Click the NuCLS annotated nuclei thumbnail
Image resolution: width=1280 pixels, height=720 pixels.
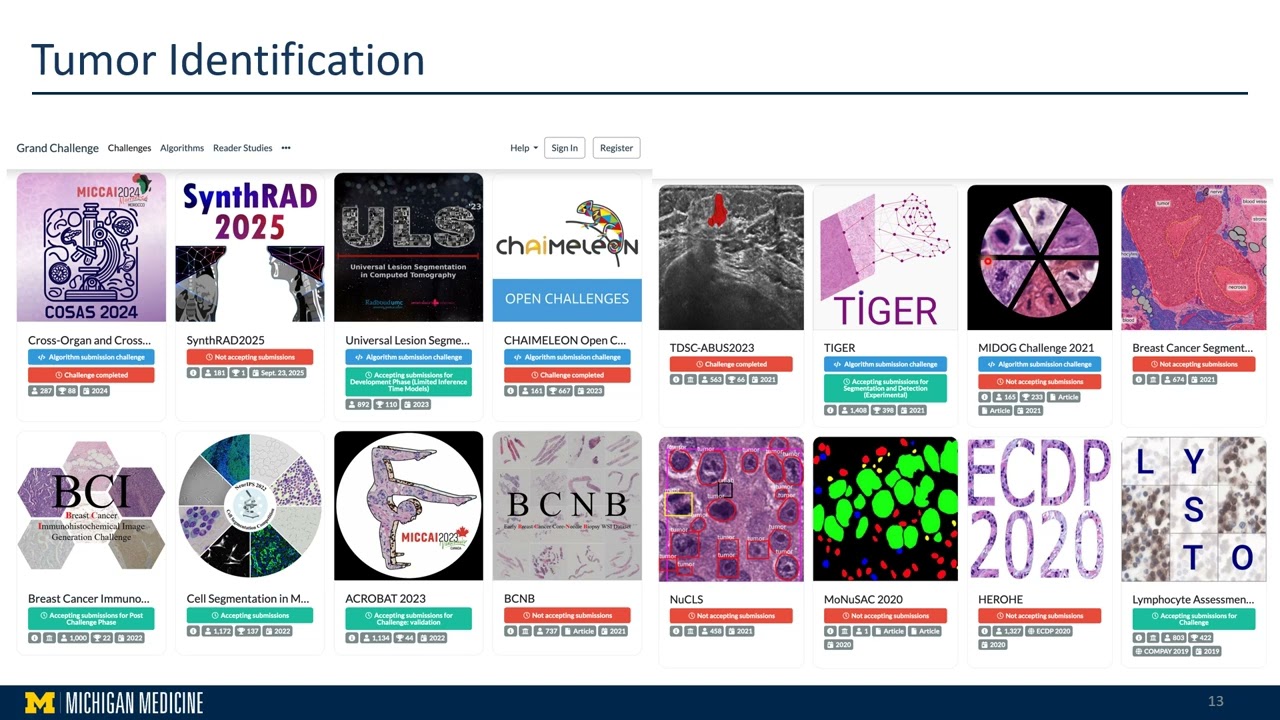[731, 509]
